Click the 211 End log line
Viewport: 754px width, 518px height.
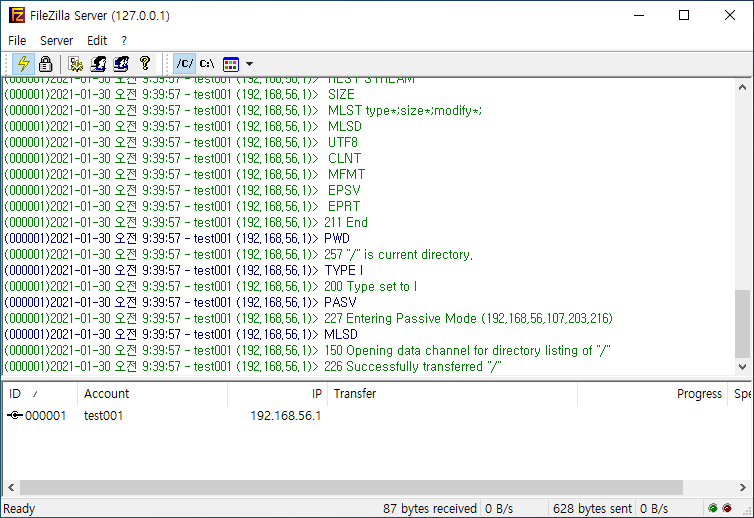click(186, 222)
